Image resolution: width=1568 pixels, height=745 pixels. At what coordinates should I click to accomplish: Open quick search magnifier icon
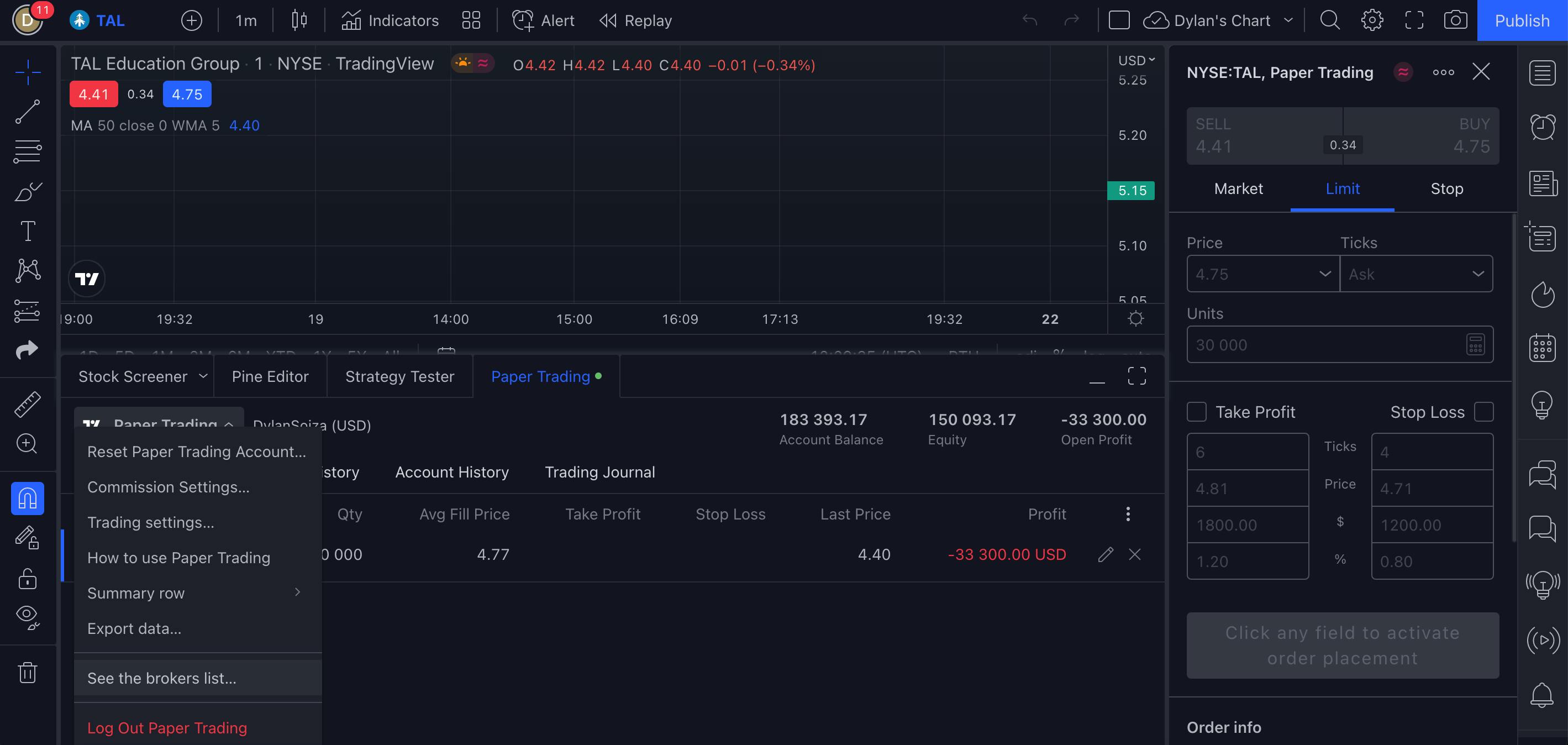[1329, 20]
